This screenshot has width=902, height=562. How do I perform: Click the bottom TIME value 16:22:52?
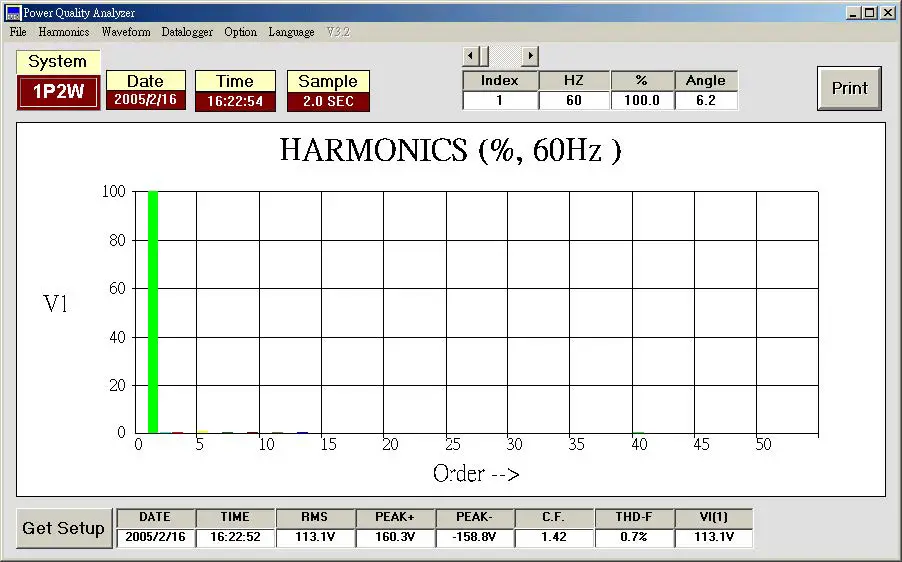[235, 537]
